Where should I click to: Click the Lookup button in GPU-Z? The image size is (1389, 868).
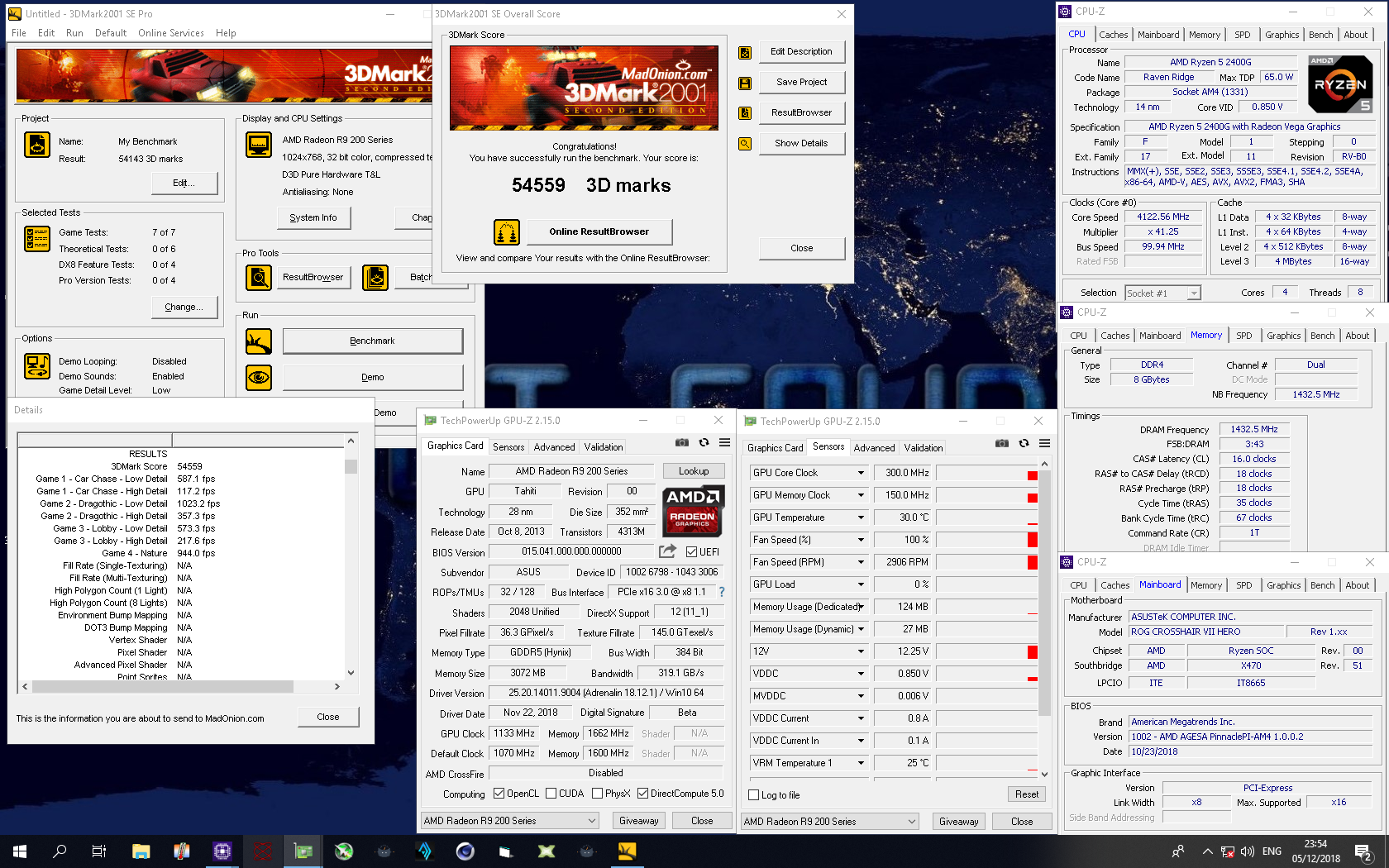[694, 471]
